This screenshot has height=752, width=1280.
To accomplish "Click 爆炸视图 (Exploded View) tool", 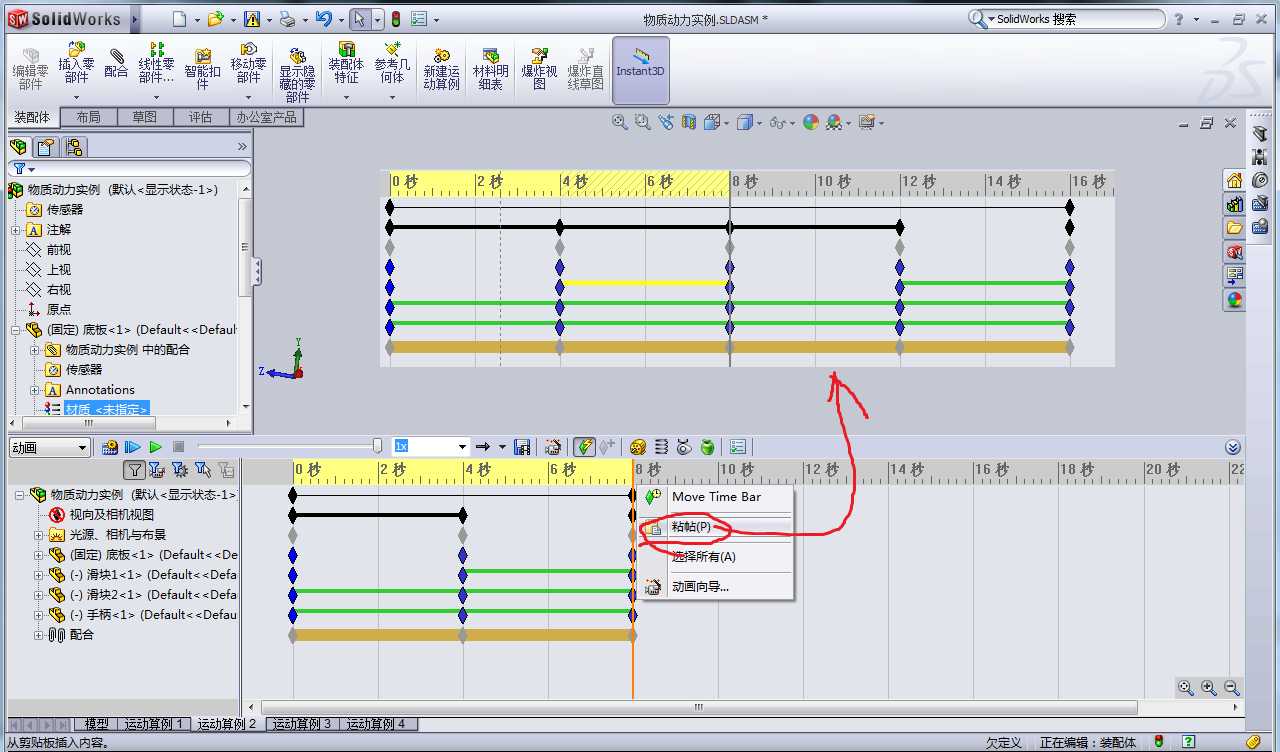I will point(539,68).
